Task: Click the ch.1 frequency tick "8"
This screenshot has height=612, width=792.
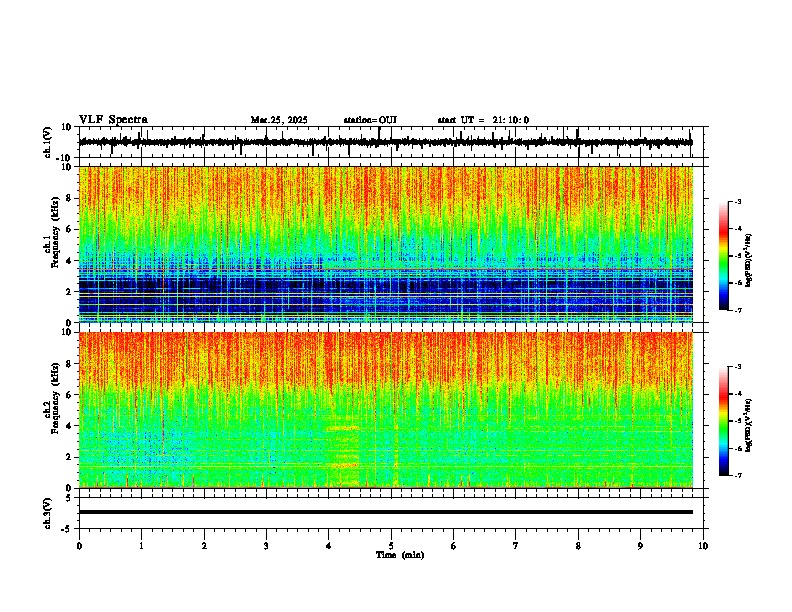Action: click(70, 198)
